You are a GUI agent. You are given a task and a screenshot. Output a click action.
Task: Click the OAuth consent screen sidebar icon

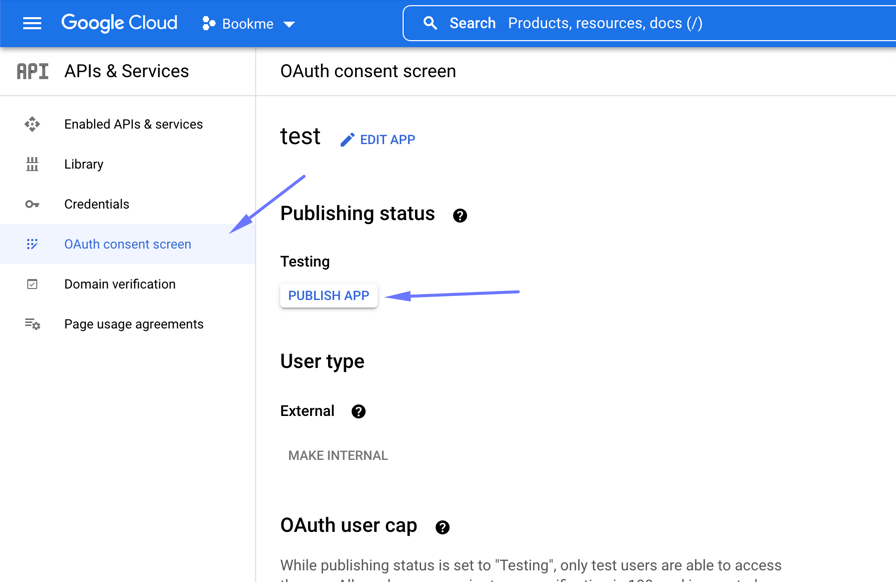click(x=32, y=244)
